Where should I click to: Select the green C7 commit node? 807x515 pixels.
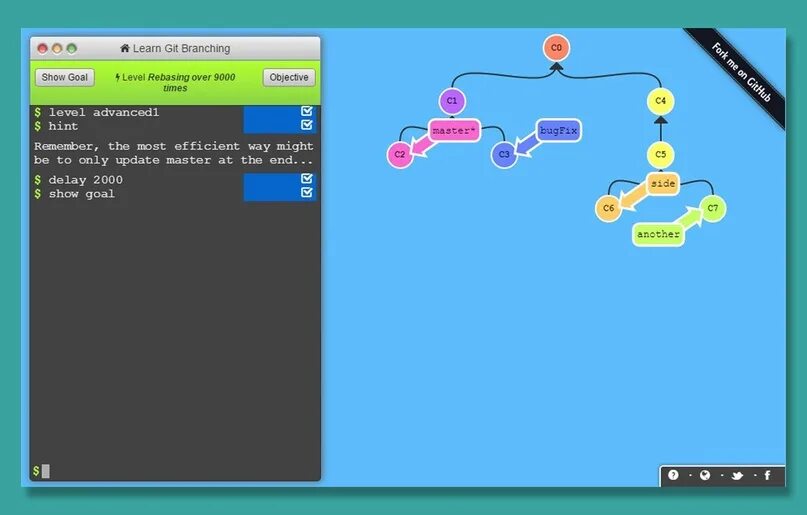coord(712,208)
